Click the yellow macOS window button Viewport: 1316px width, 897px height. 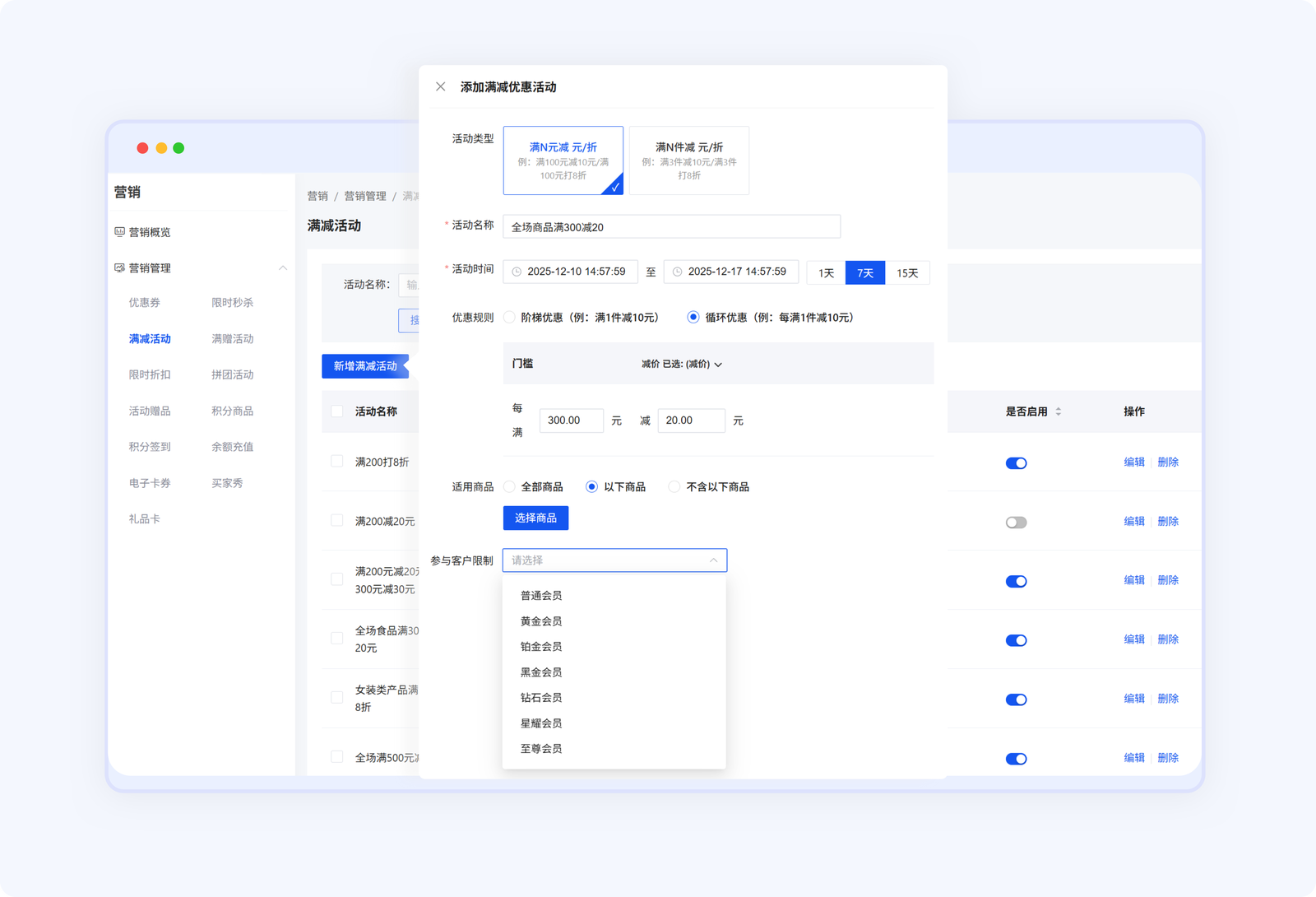161,148
